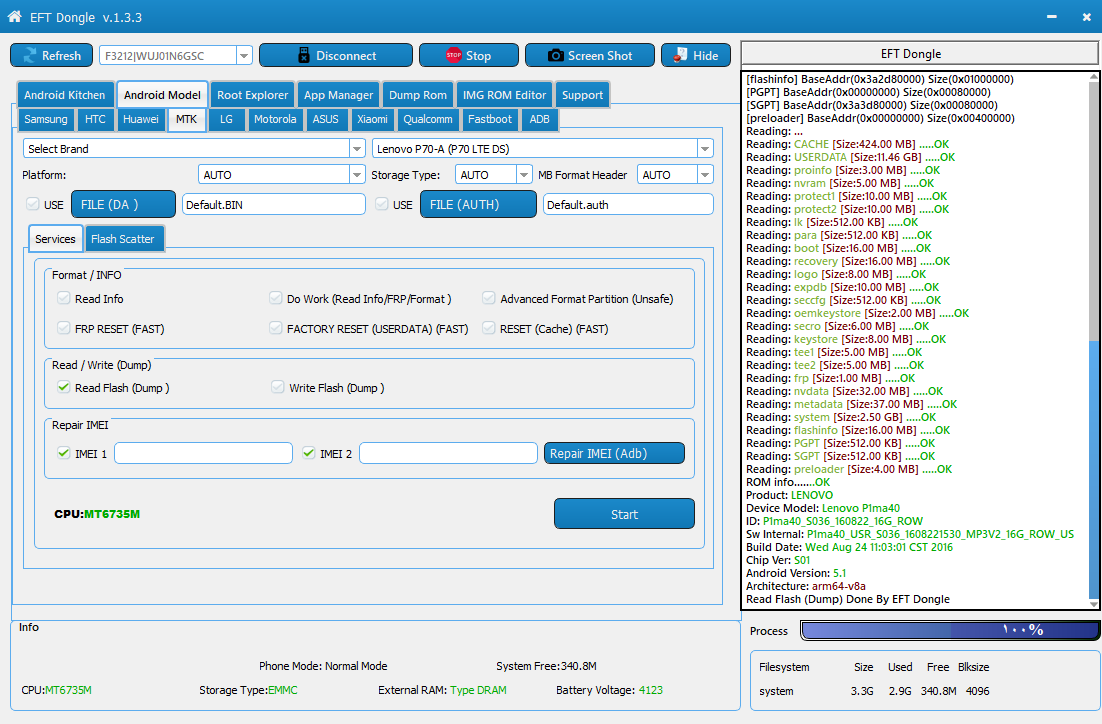The width and height of the screenshot is (1102, 724).
Task: Minimize the EFT Dongle window
Action: (x=1051, y=17)
